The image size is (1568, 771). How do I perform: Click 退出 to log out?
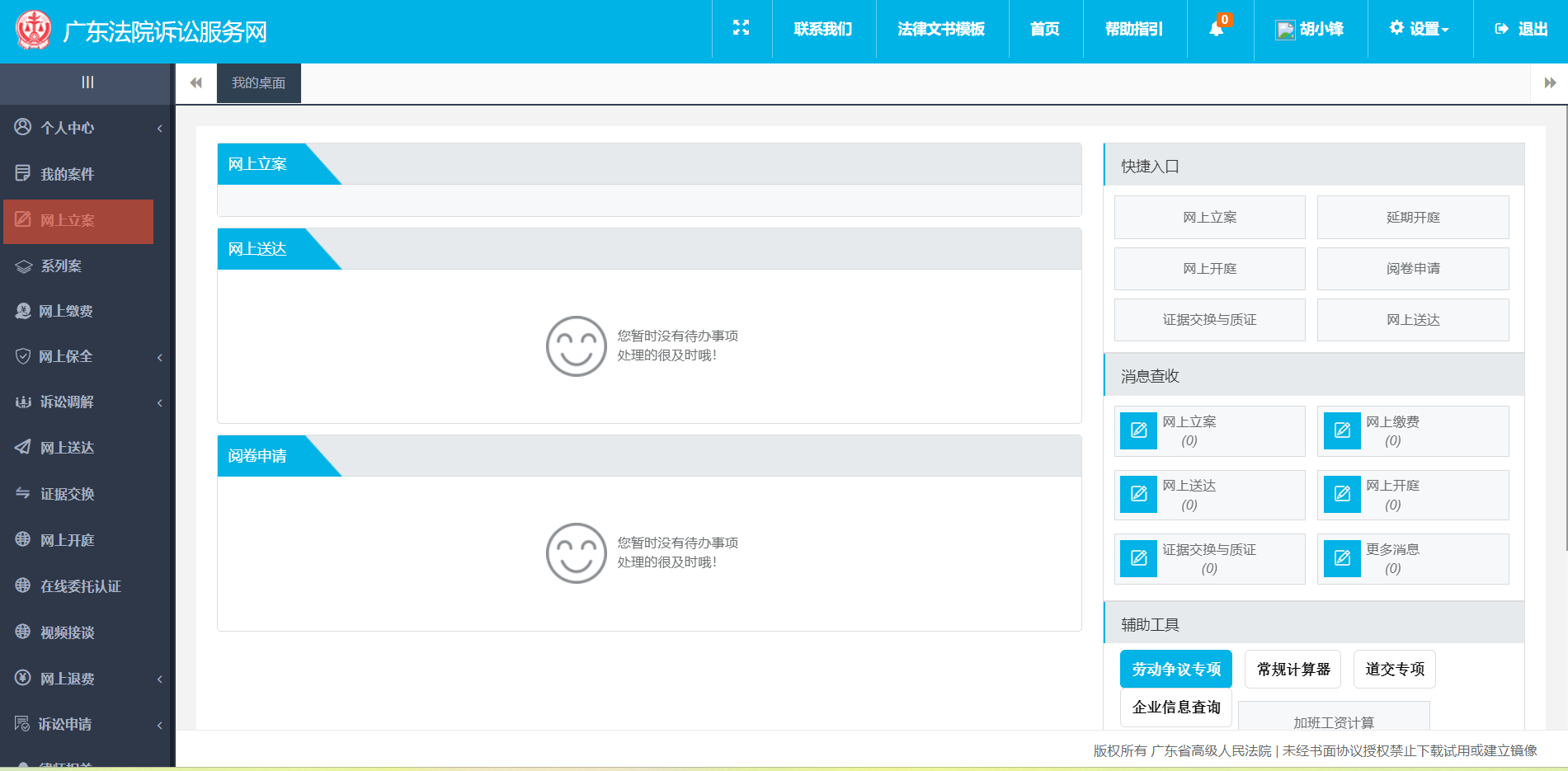1521,29
